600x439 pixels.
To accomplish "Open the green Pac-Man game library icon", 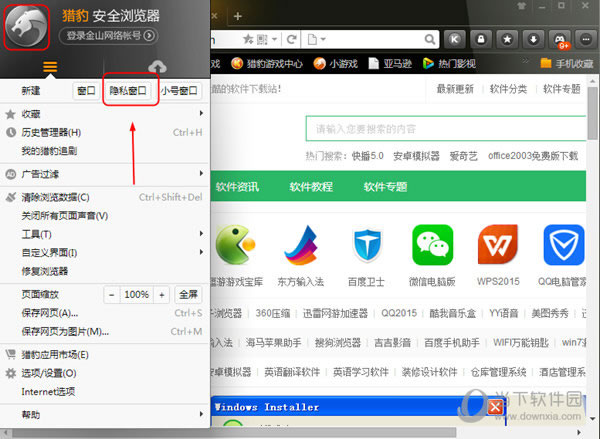I will [x=235, y=245].
